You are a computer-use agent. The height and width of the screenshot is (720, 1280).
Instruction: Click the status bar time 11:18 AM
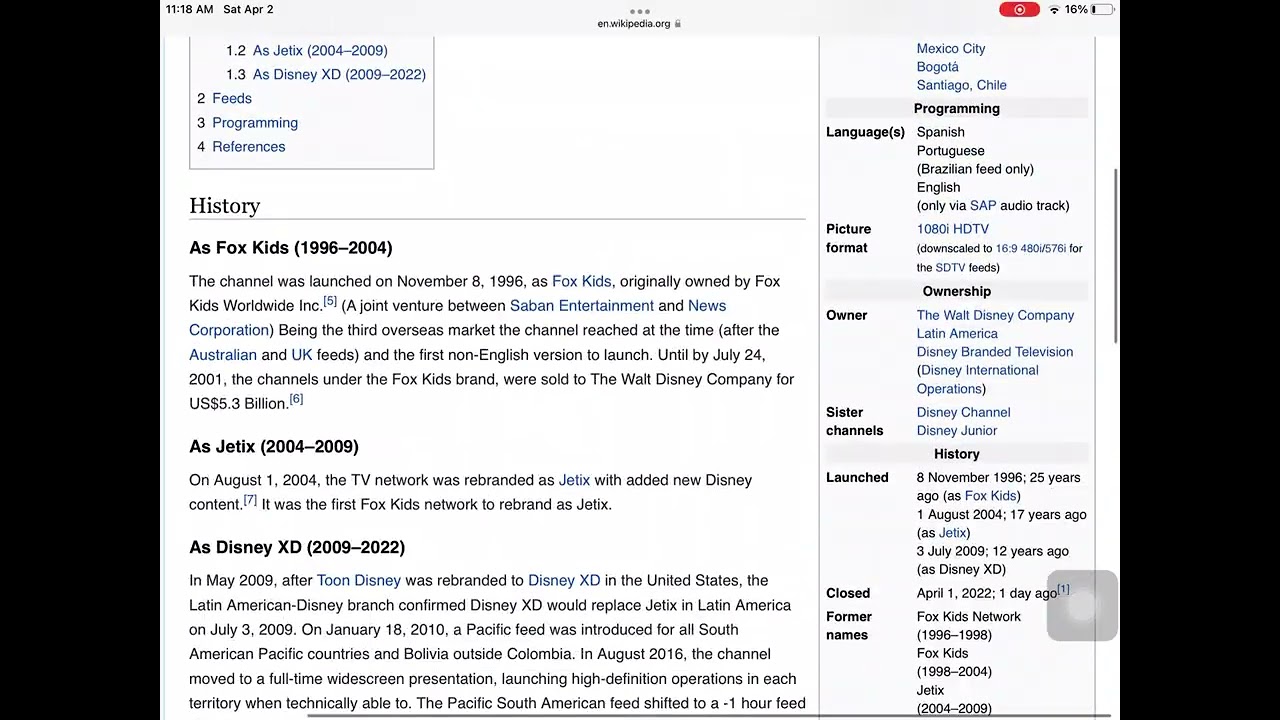189,9
